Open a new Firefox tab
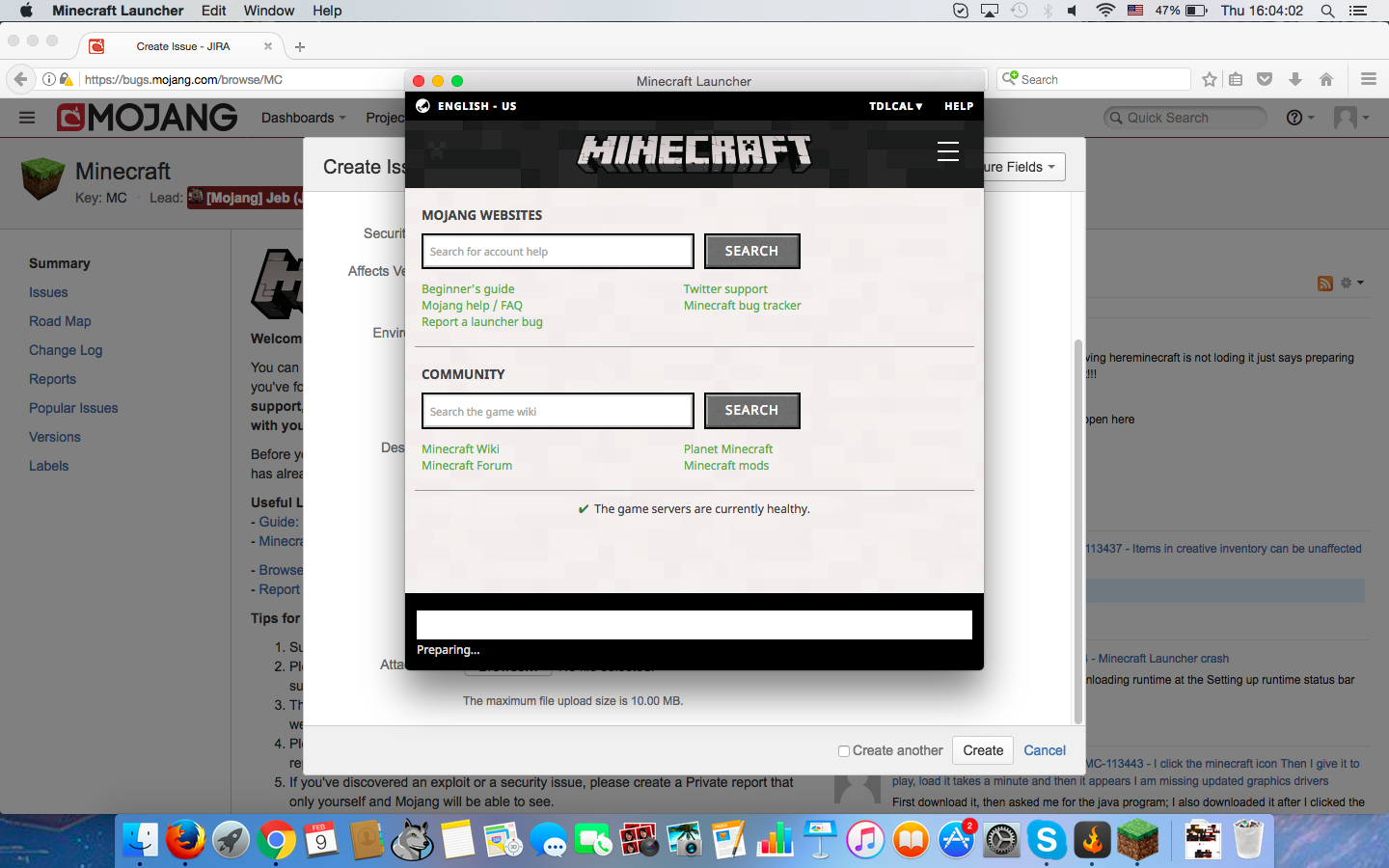The image size is (1389, 868). pyautogui.click(x=300, y=46)
